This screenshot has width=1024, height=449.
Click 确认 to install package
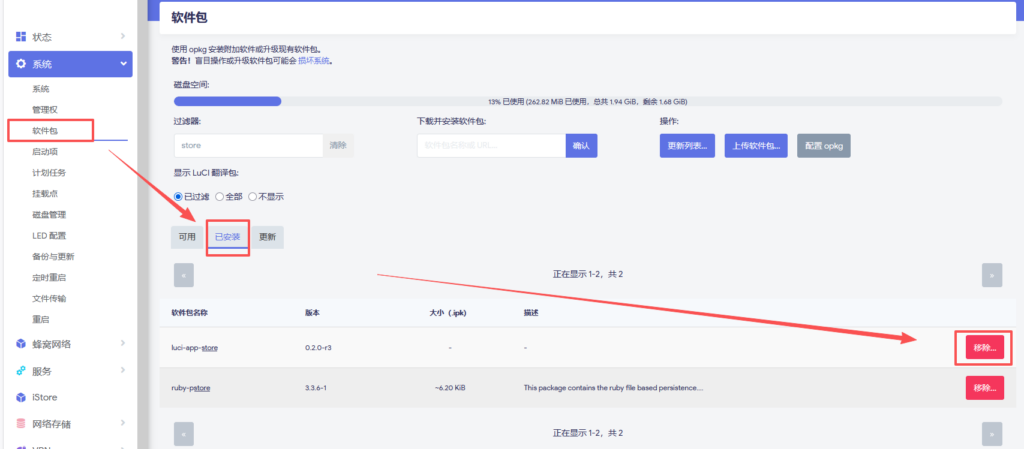click(581, 146)
